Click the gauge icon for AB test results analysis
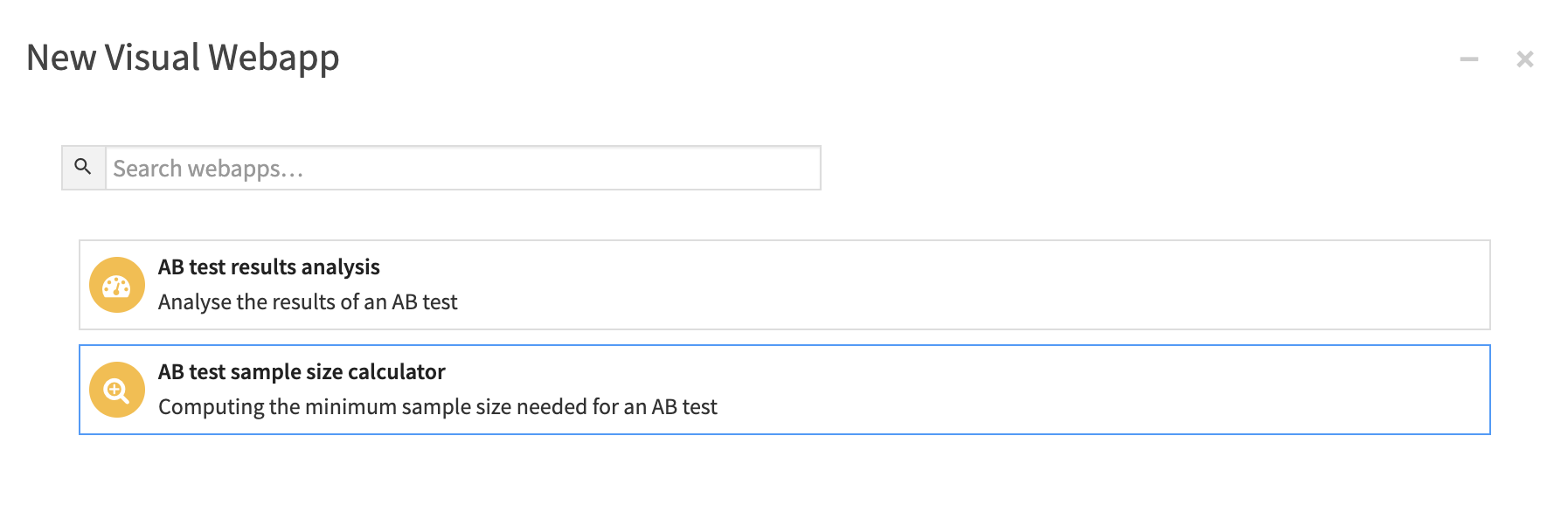The width and height of the screenshot is (1568, 505). (x=117, y=284)
